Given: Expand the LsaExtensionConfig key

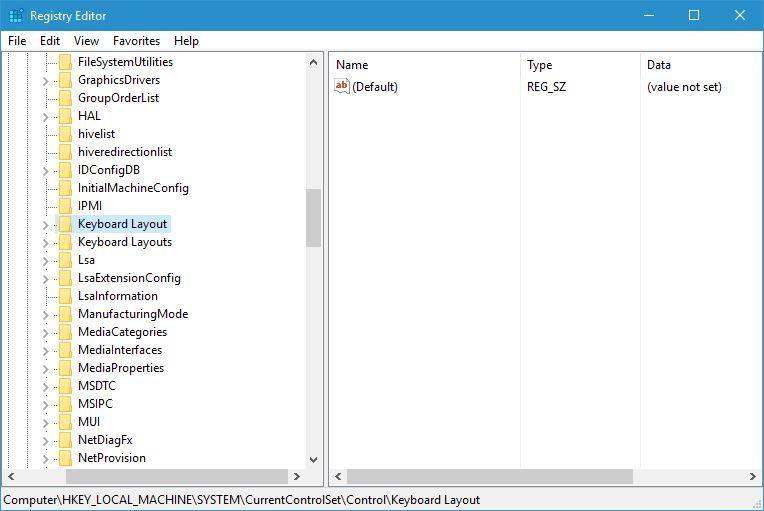Looking at the screenshot, I should click(x=45, y=279).
